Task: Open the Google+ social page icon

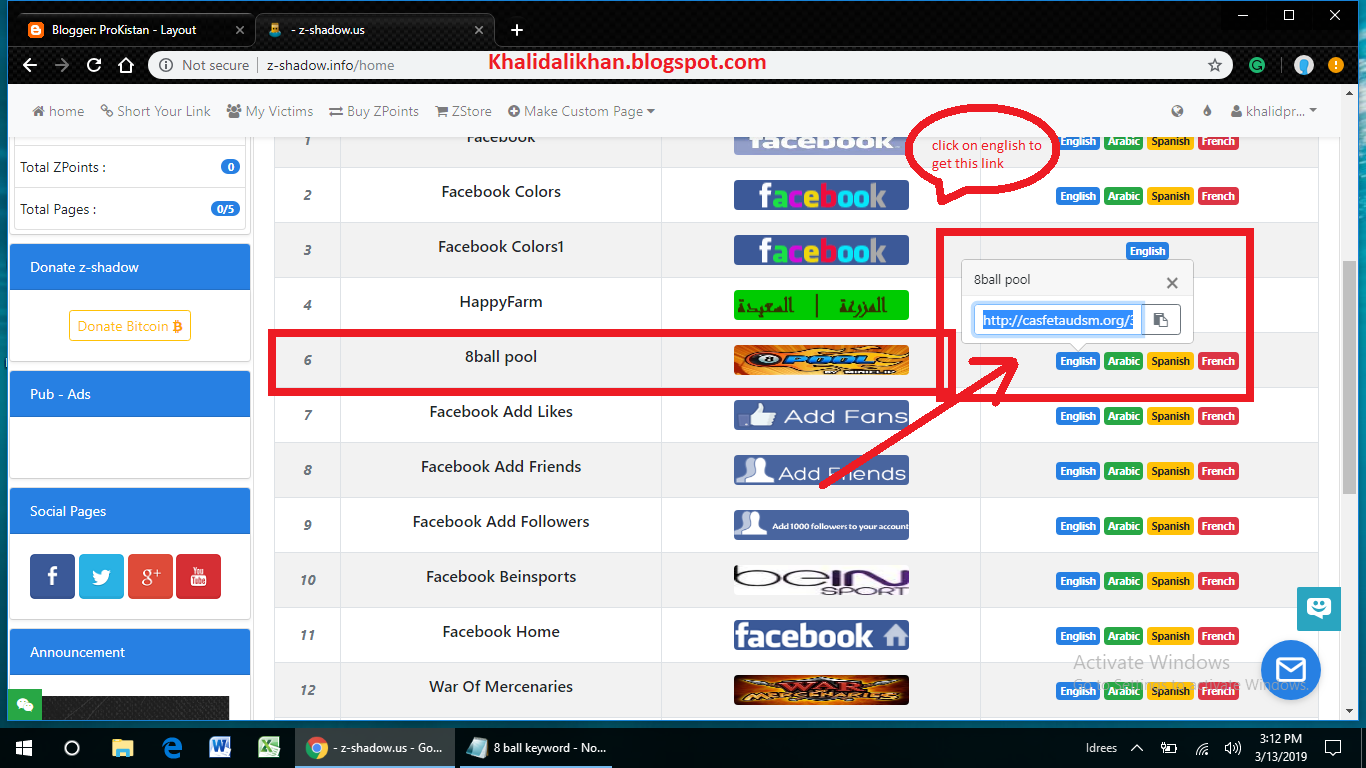Action: pyautogui.click(x=150, y=576)
